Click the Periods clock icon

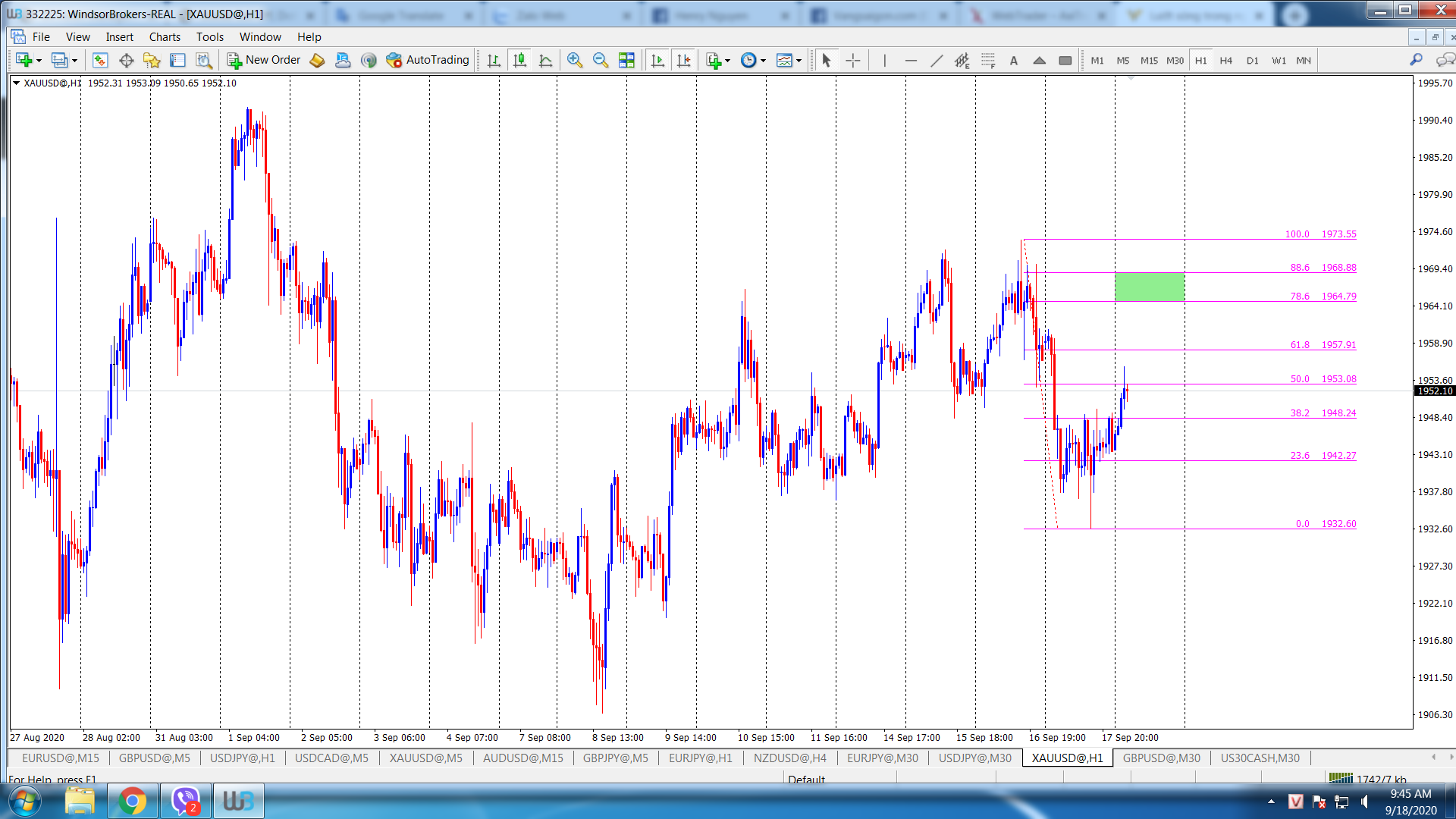click(748, 60)
